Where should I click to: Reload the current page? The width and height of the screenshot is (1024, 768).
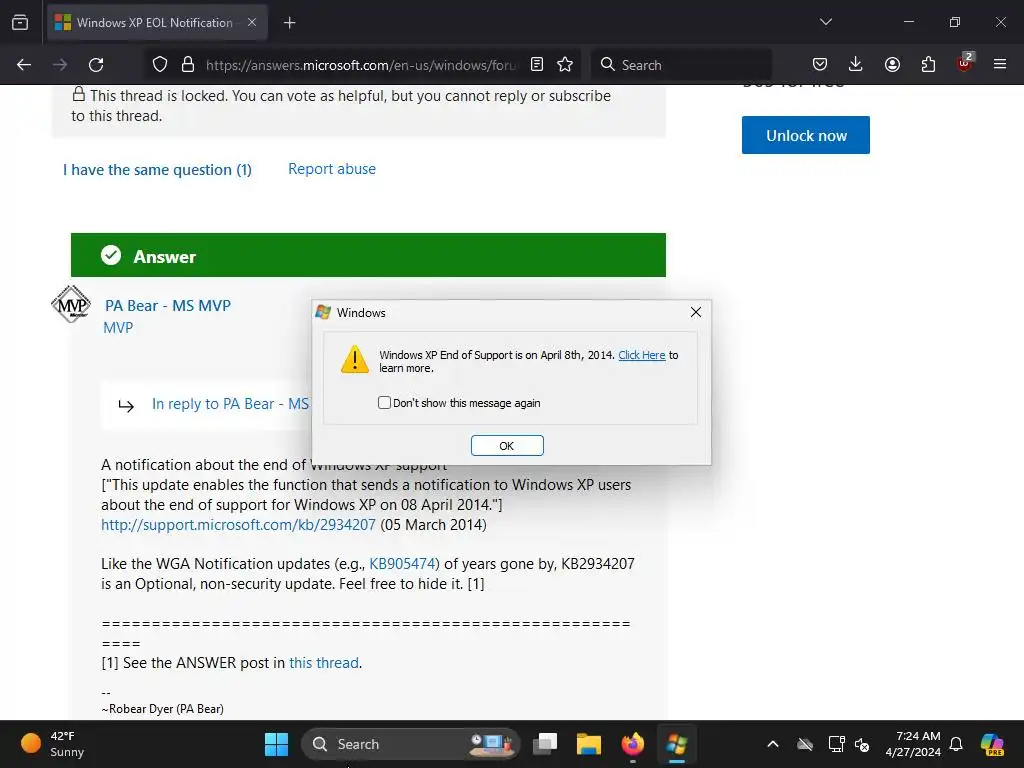coord(96,65)
